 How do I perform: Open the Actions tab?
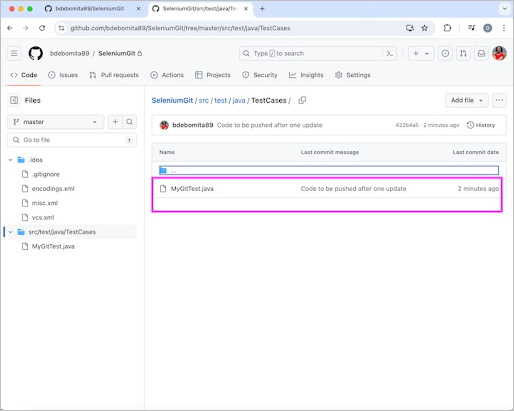[167, 75]
